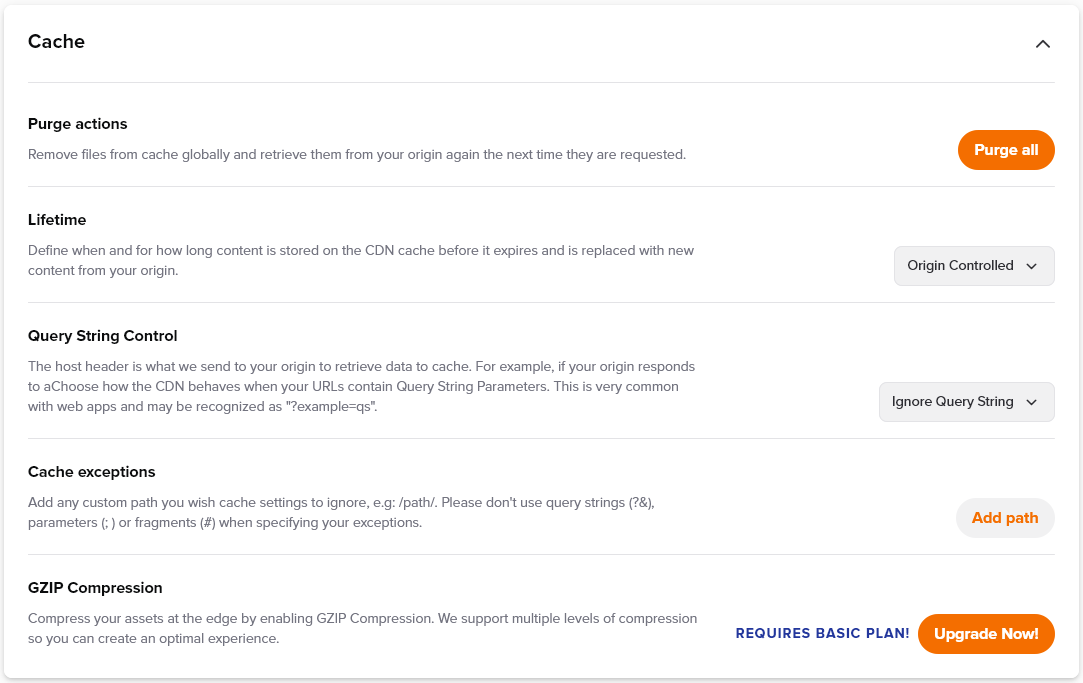Click the Cache exceptions heading

tap(91, 472)
